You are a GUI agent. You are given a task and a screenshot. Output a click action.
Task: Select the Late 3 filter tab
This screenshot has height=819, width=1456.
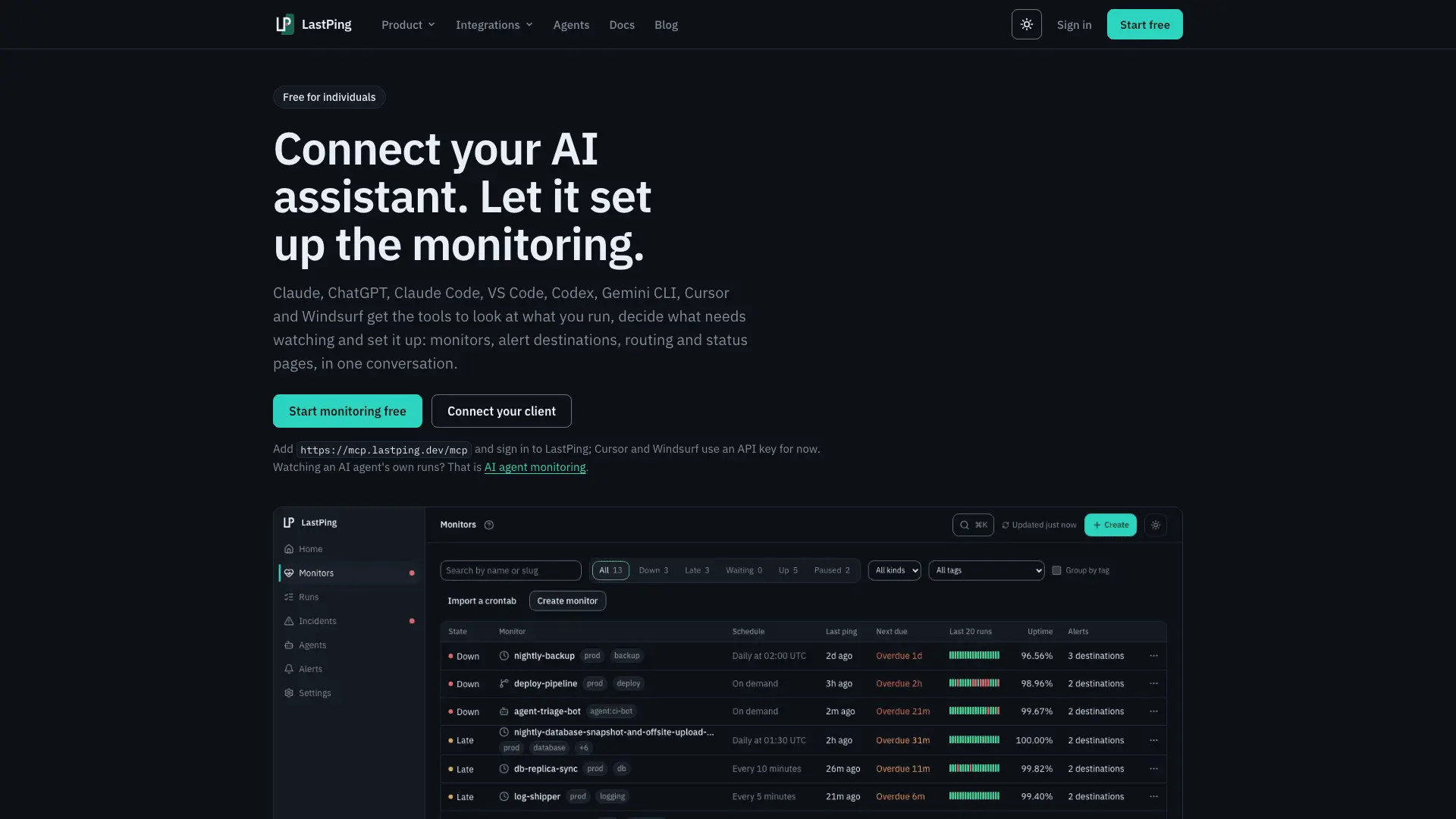click(x=697, y=570)
